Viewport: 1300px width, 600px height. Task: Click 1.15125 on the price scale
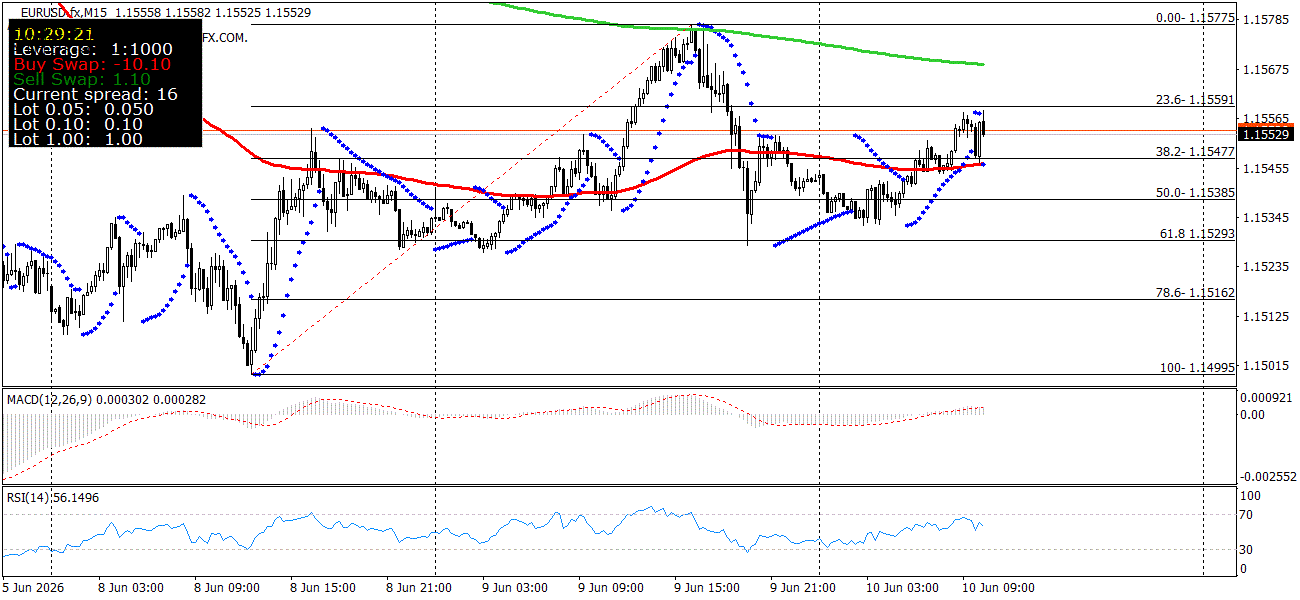tap(1265, 316)
